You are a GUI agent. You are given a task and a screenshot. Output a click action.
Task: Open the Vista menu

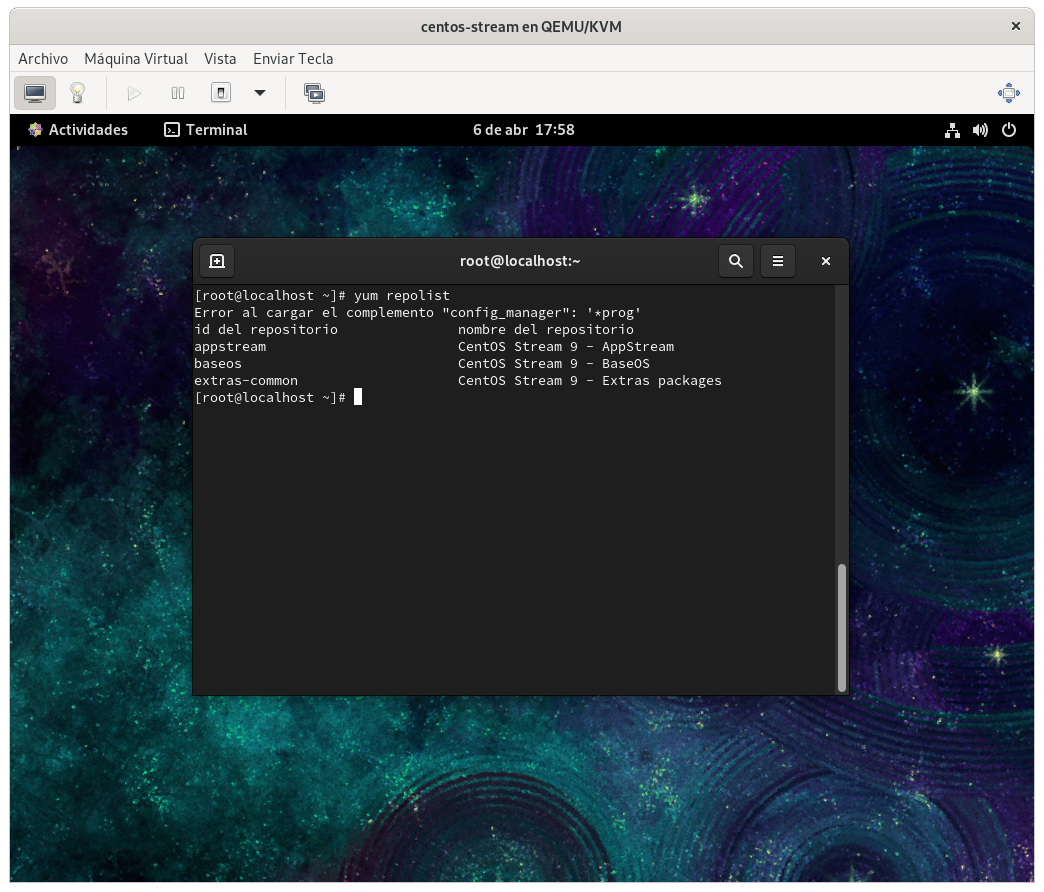[x=220, y=59]
